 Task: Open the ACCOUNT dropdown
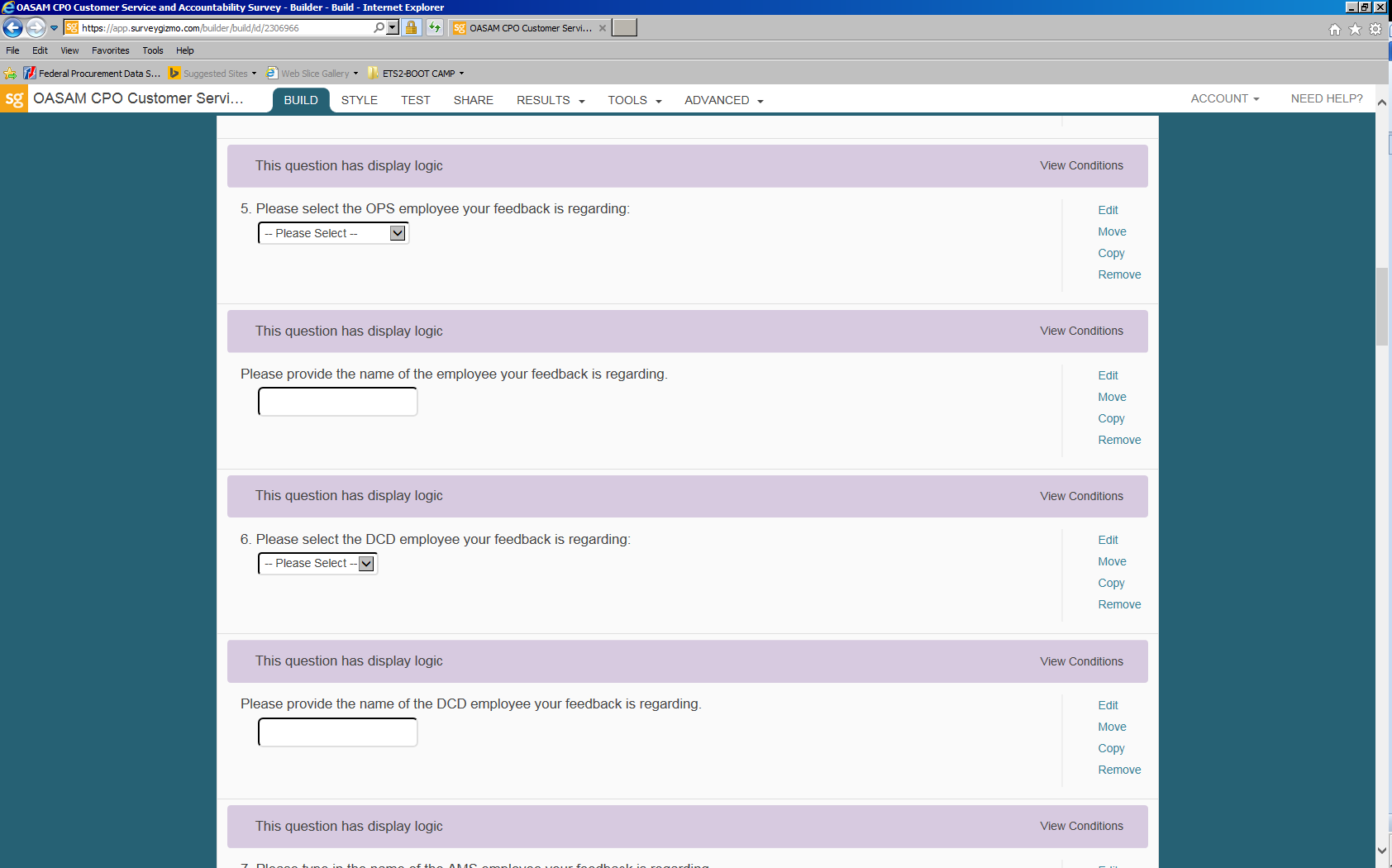[1225, 98]
